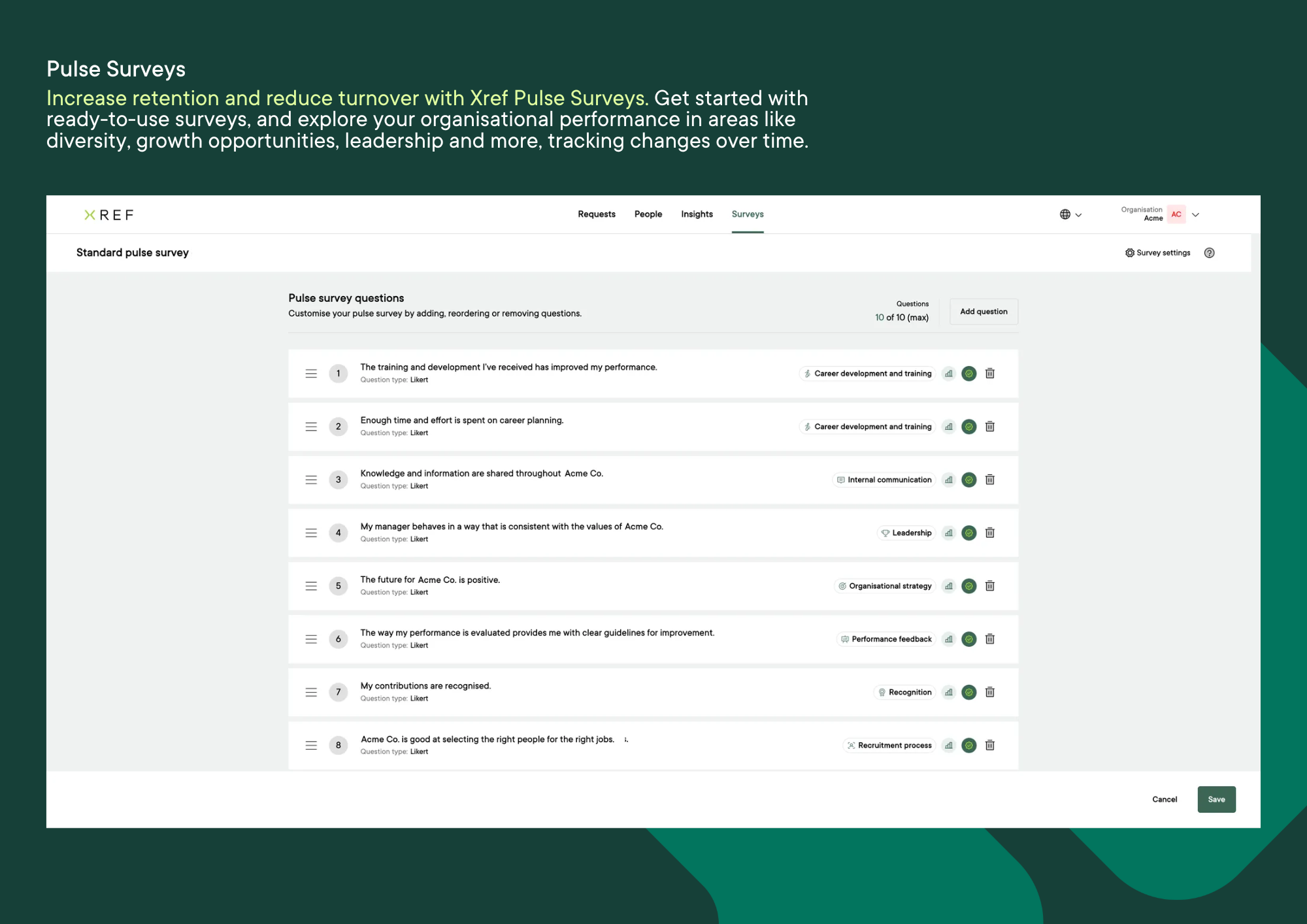Delete question 5 about Acme's future

click(990, 586)
